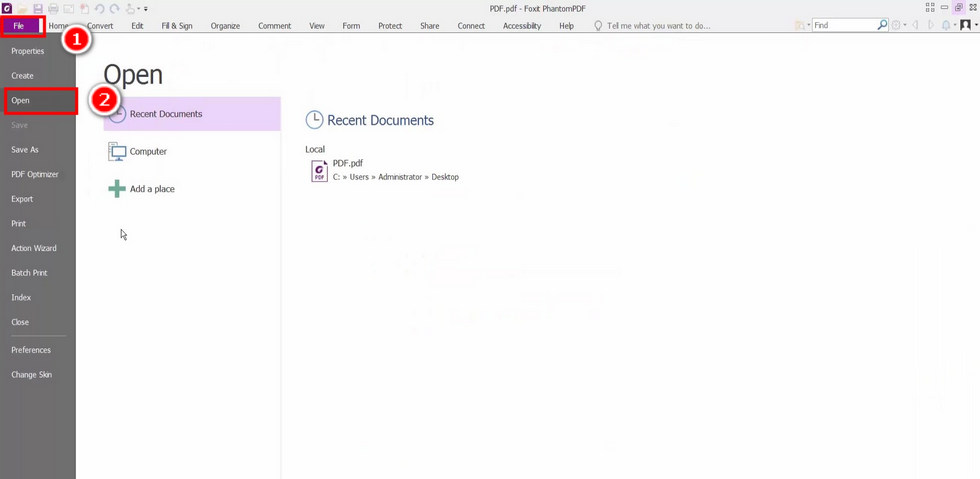
Task: Choose Computer as the open location
Action: click(148, 152)
